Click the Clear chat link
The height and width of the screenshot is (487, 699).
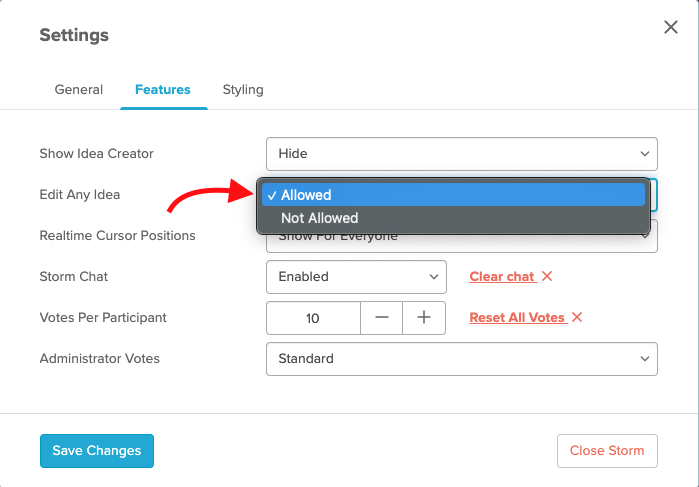tap(502, 277)
